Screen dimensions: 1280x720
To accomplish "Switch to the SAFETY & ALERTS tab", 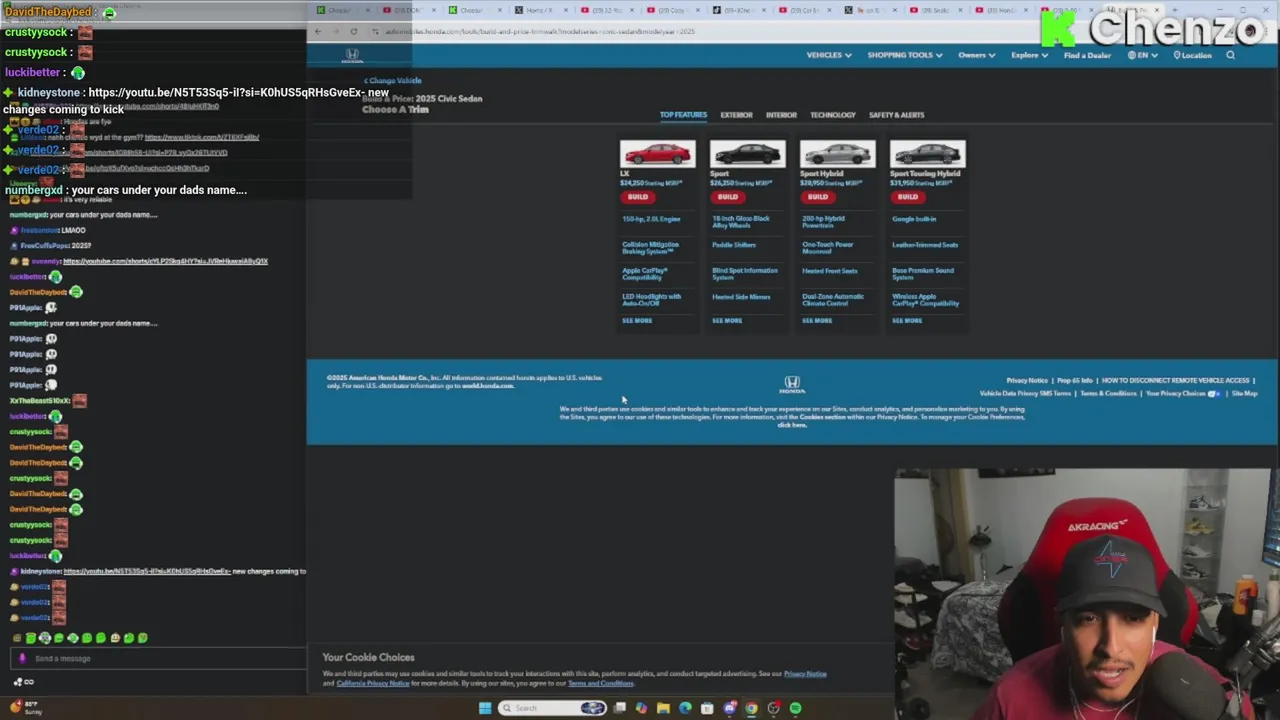I will [896, 115].
